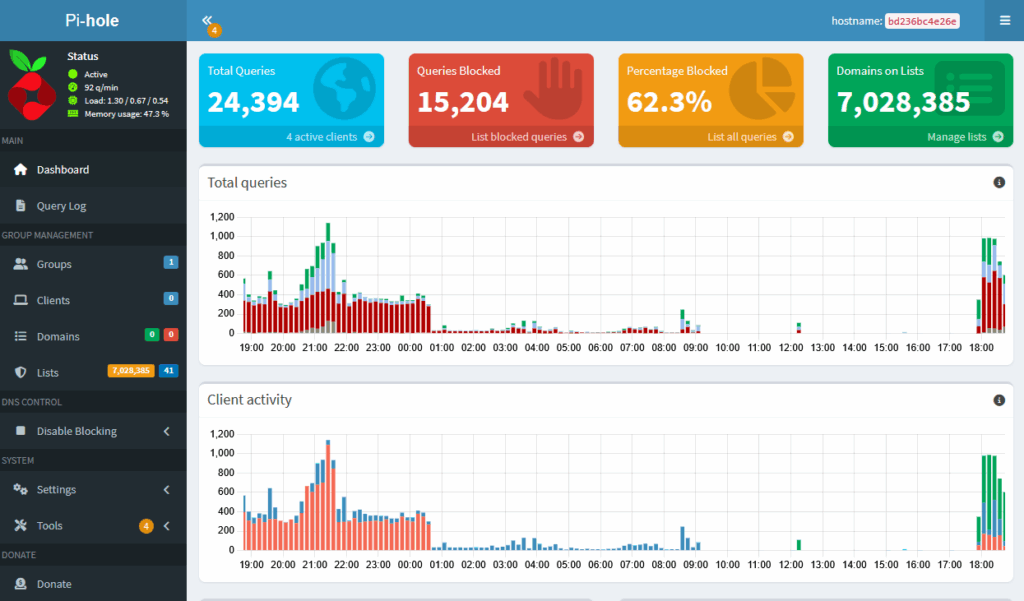Click the arrow icon beside 4 active clients
Viewport: 1024px width, 601px height.
click(x=369, y=137)
